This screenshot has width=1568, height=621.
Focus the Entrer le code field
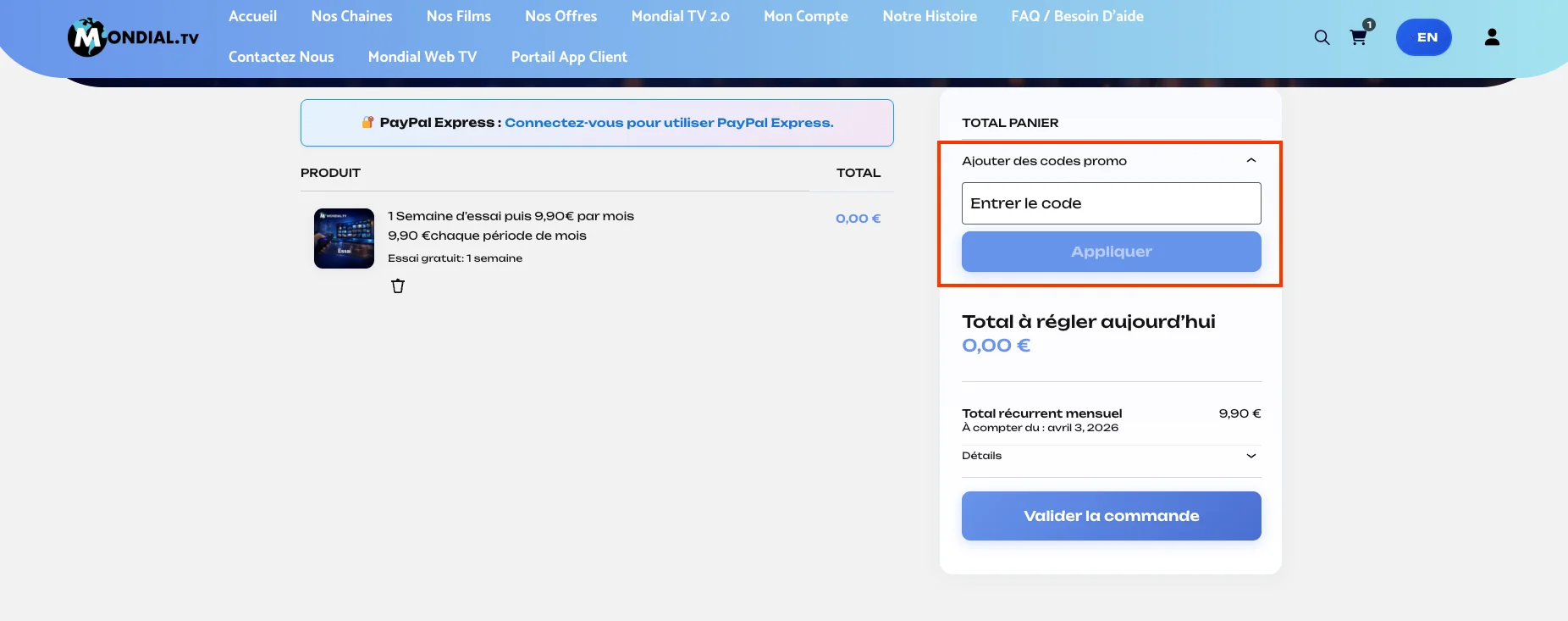click(x=1112, y=203)
